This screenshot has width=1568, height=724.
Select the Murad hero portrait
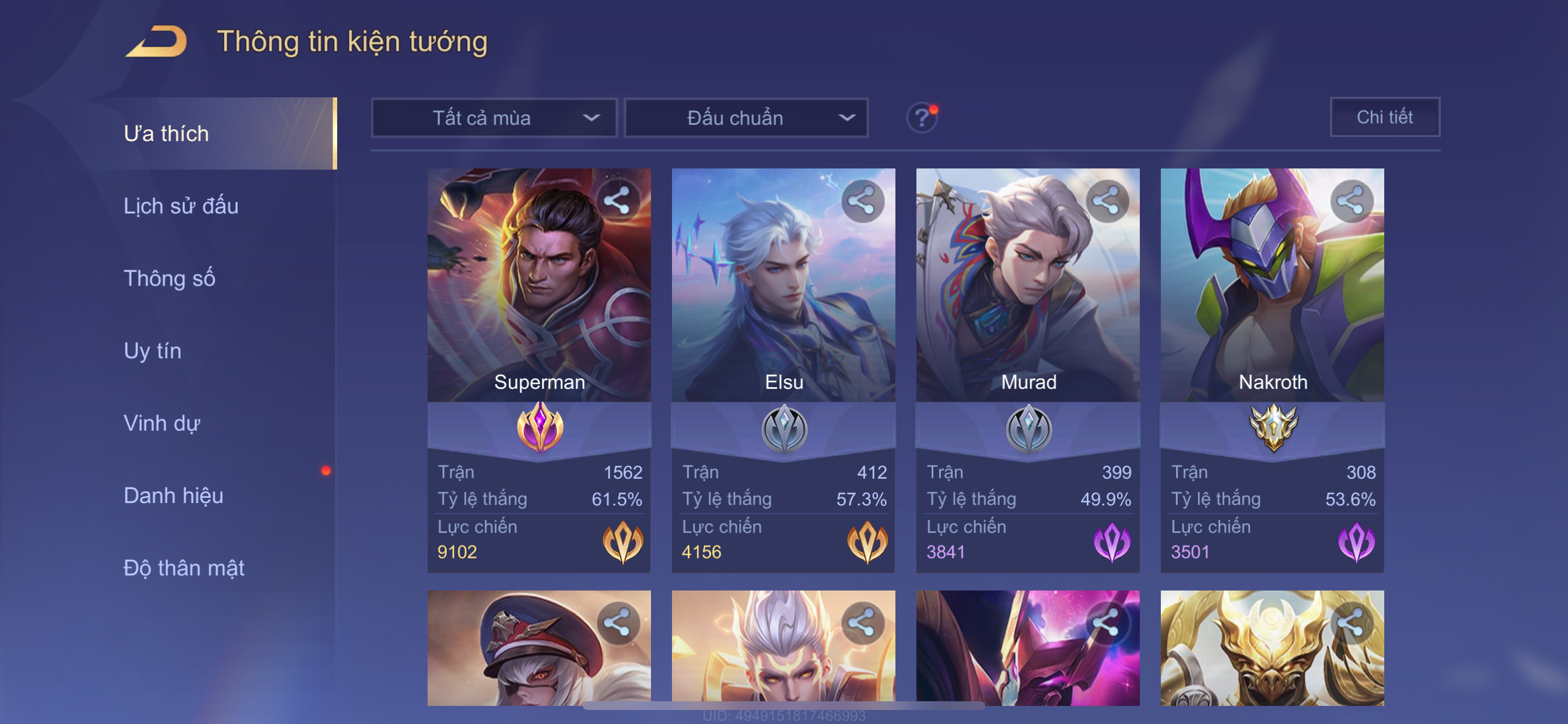point(1027,284)
